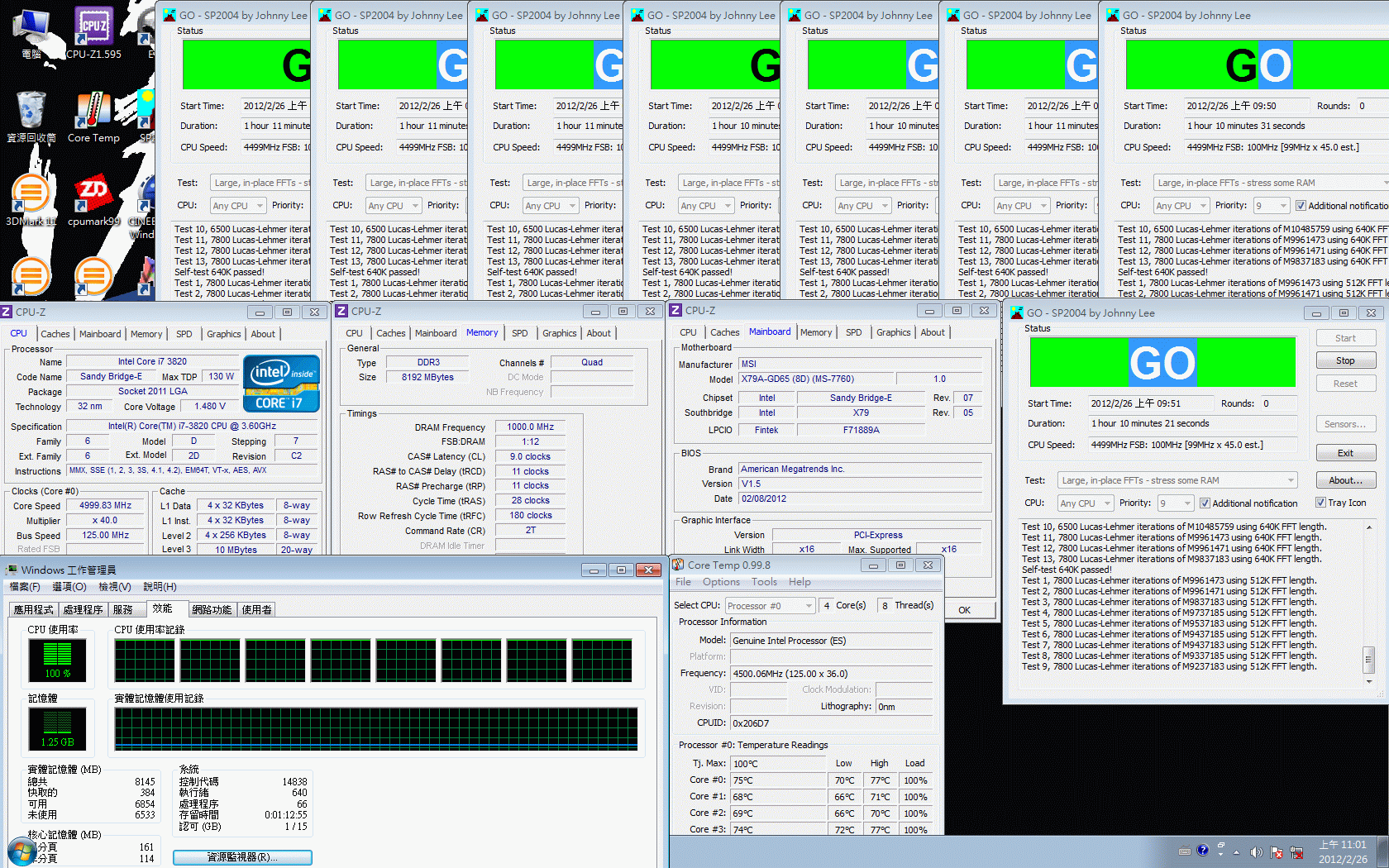Click the volume speaker tray icon

point(1257,851)
